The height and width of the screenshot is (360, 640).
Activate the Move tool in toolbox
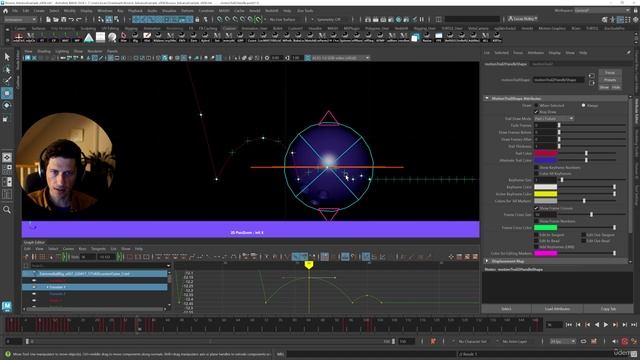tap(7, 93)
